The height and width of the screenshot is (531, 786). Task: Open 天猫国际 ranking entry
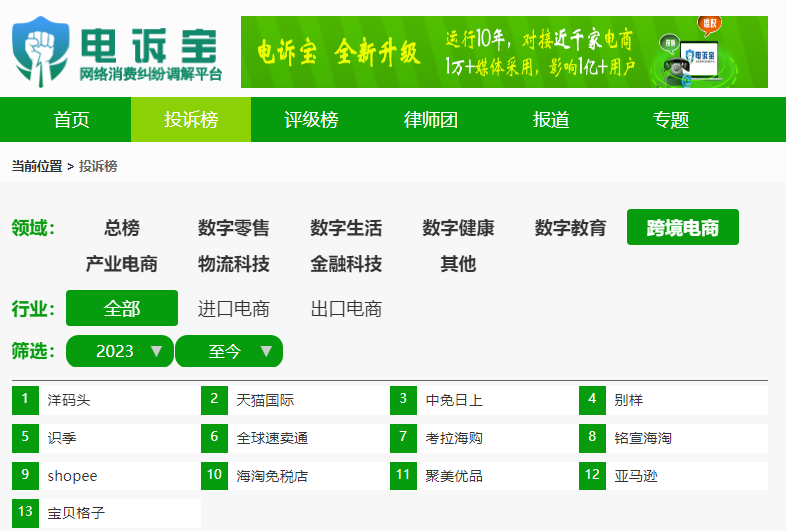(265, 400)
